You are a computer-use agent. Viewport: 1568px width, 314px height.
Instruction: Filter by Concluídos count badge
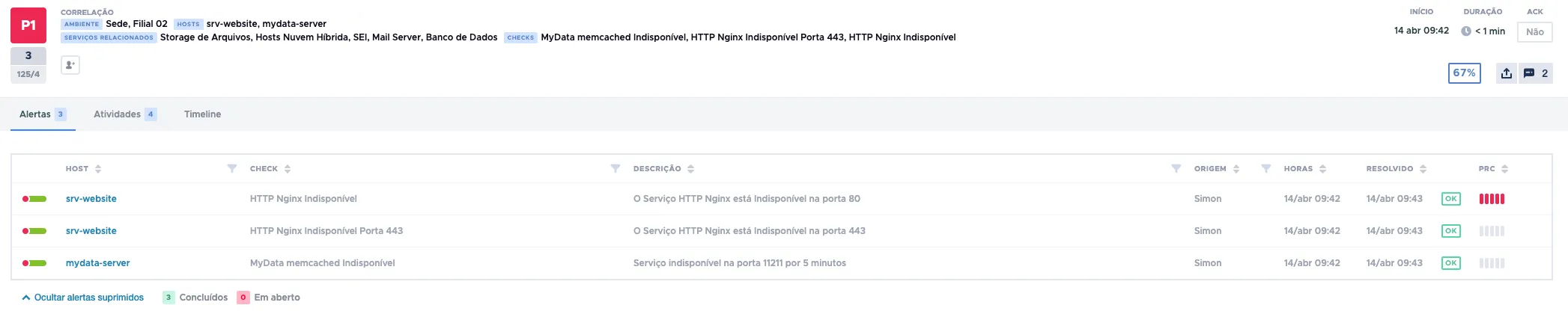coord(168,298)
